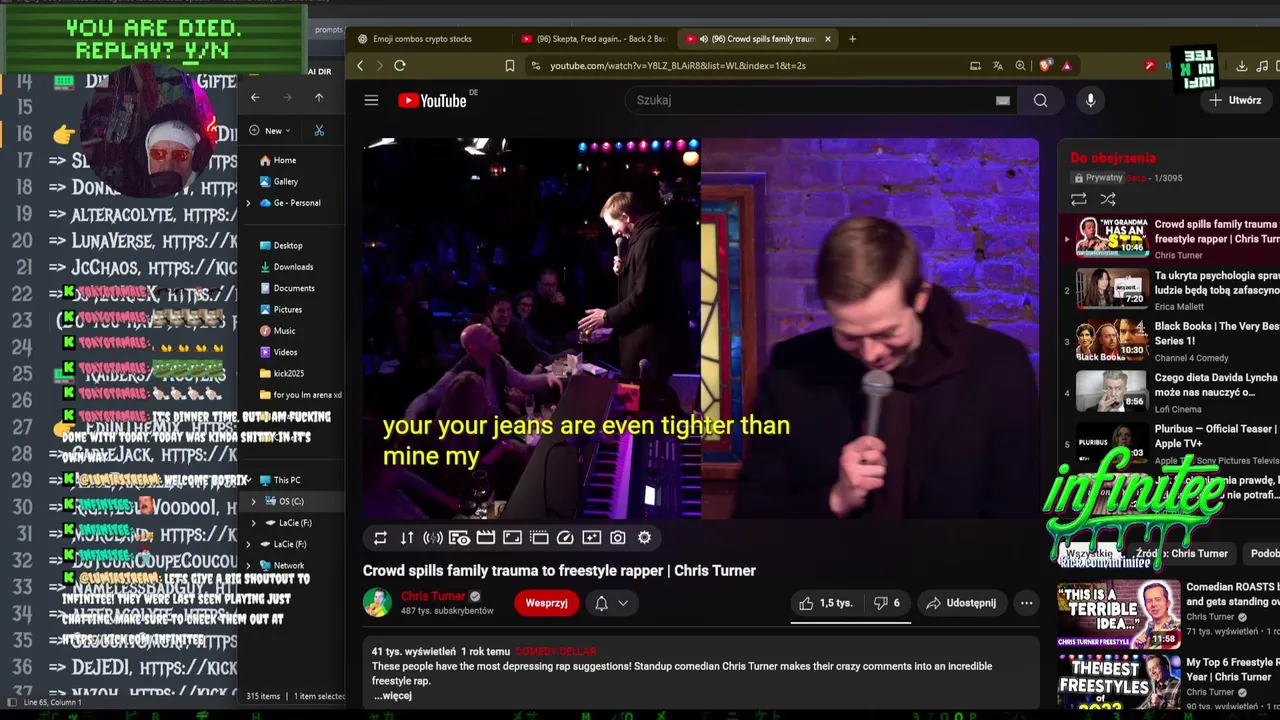
Task: Open Home in File Explorer sidebar
Action: (278, 160)
